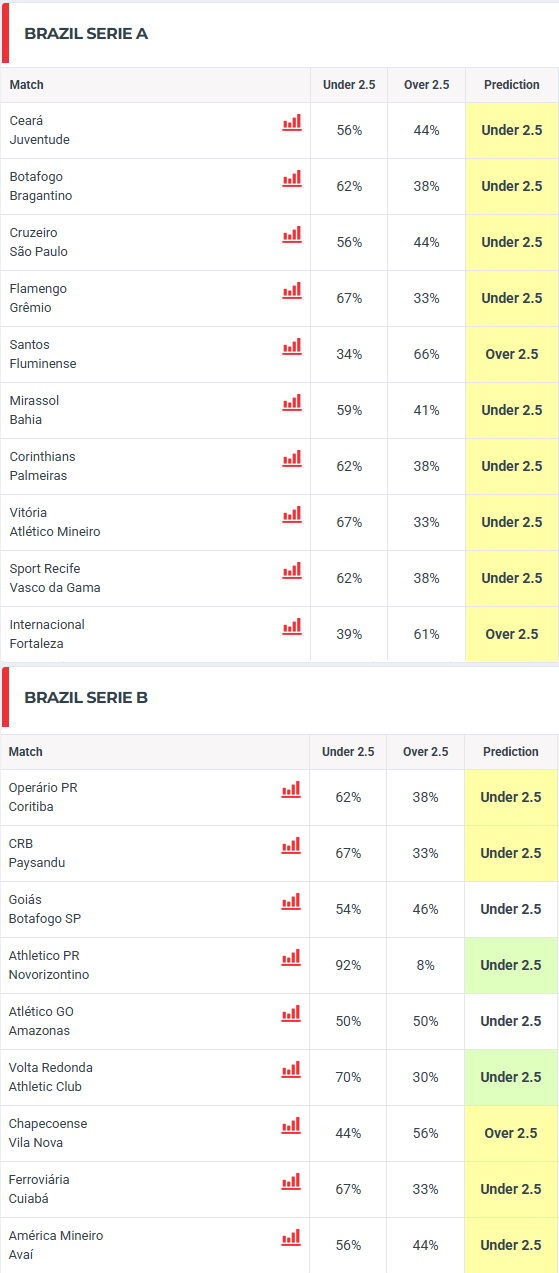Click the Serie B Prediction column header
The width and height of the screenshot is (559, 1273).
pos(511,752)
